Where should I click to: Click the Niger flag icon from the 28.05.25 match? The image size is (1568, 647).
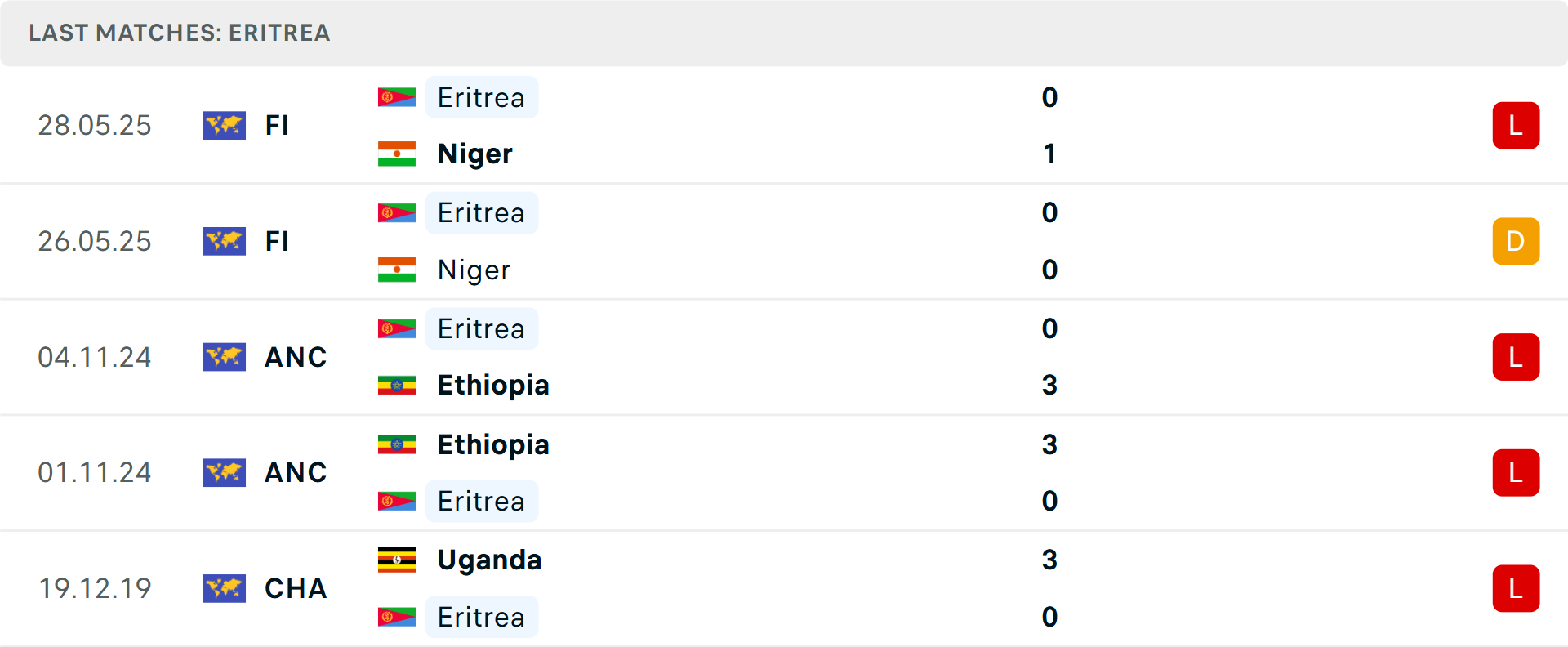(x=398, y=154)
